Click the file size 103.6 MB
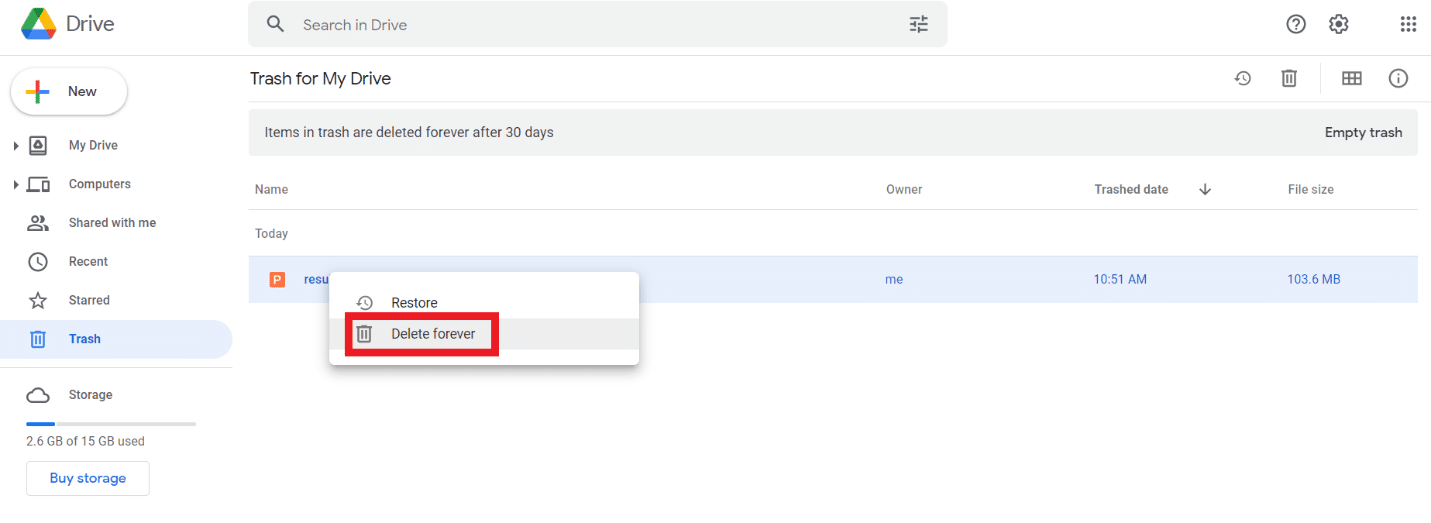The width and height of the screenshot is (1431, 523). pos(1314,280)
